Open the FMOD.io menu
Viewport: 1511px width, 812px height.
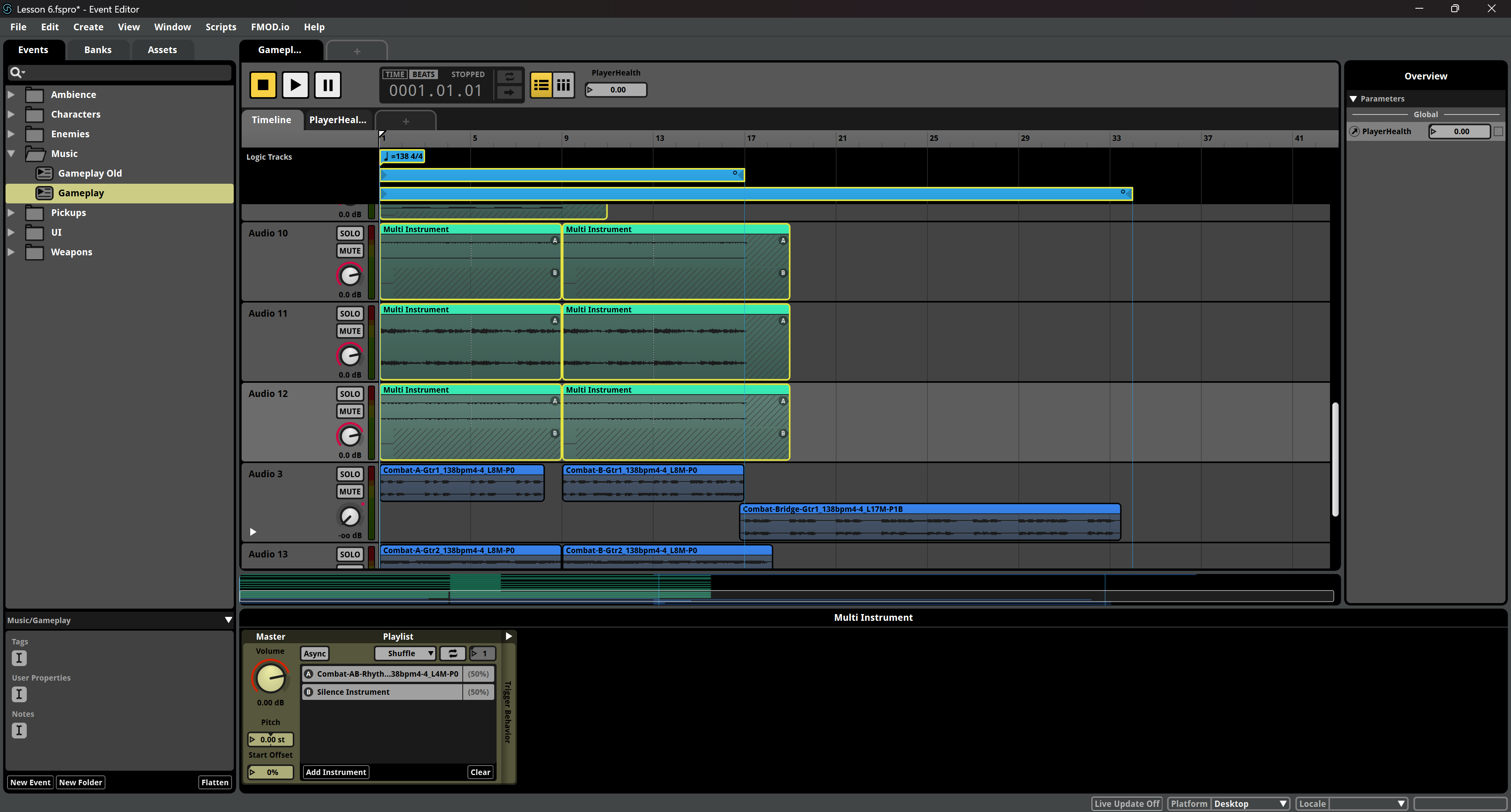coord(270,27)
